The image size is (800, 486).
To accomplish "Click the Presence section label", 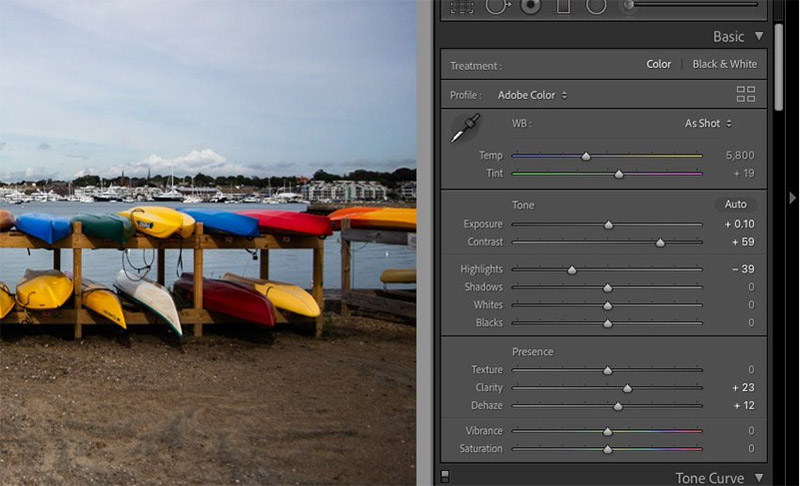I will [533, 352].
